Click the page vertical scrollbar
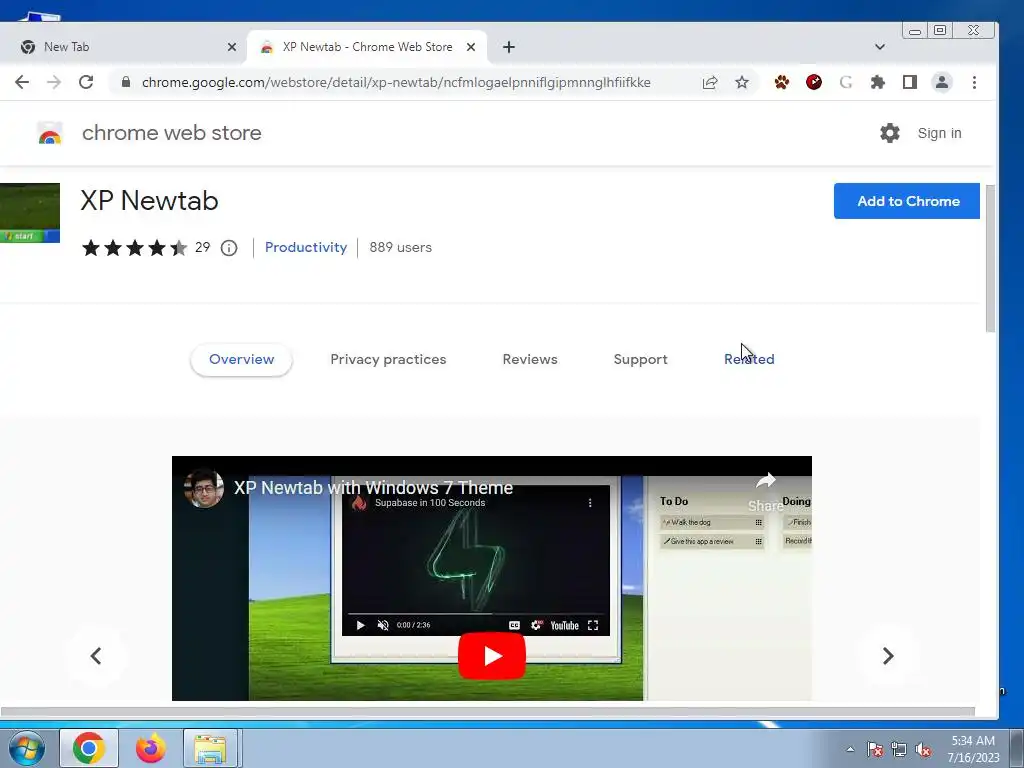The height and width of the screenshot is (768, 1024). (990, 259)
